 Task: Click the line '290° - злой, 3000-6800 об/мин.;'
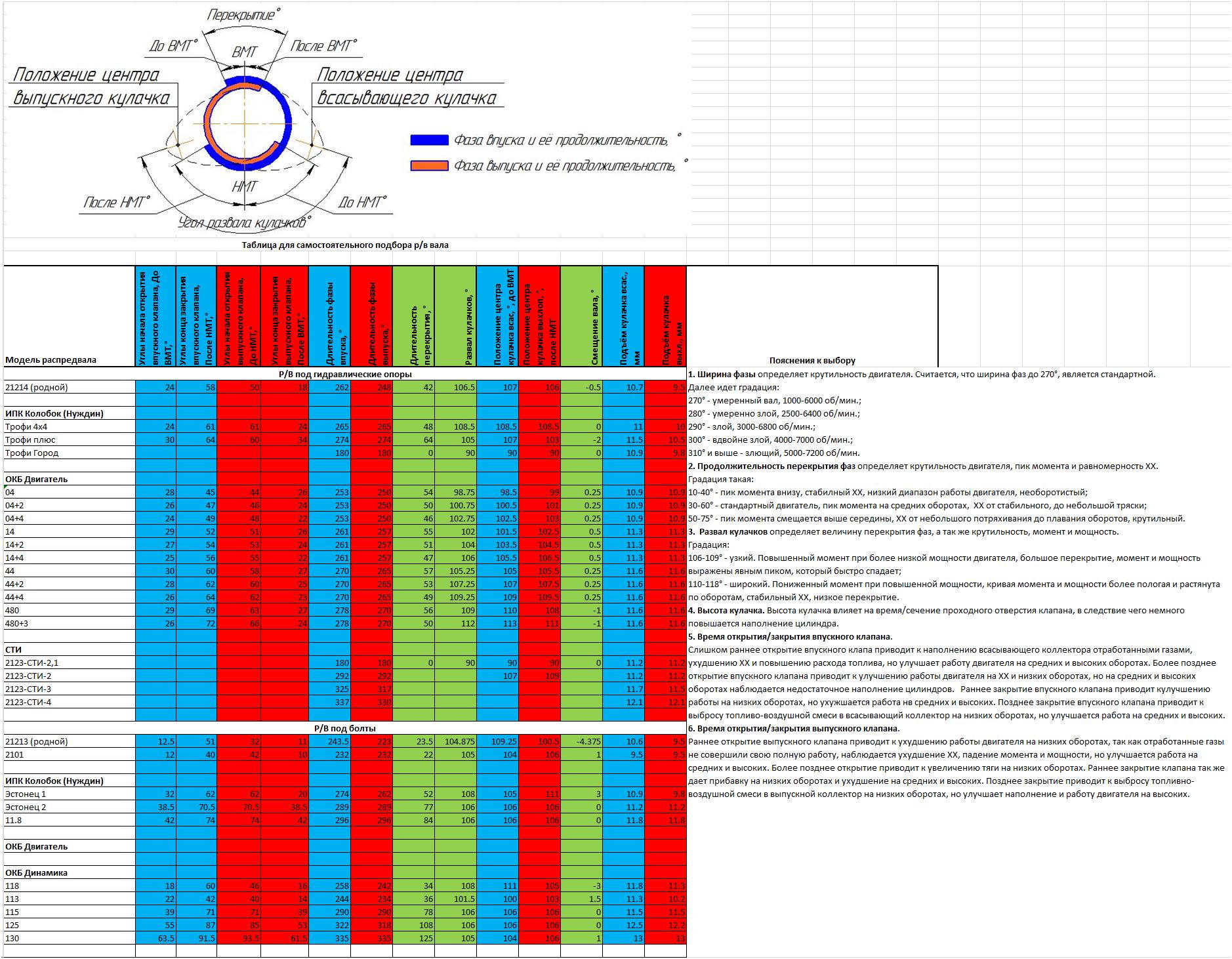click(x=752, y=426)
